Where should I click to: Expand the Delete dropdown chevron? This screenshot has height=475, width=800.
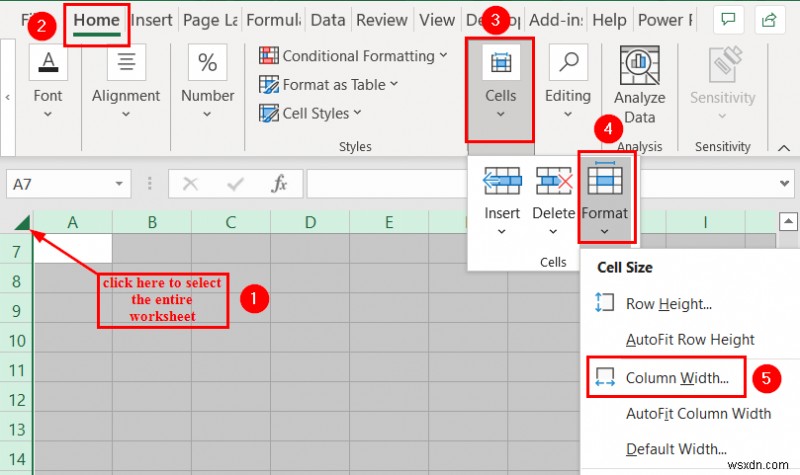pos(553,232)
